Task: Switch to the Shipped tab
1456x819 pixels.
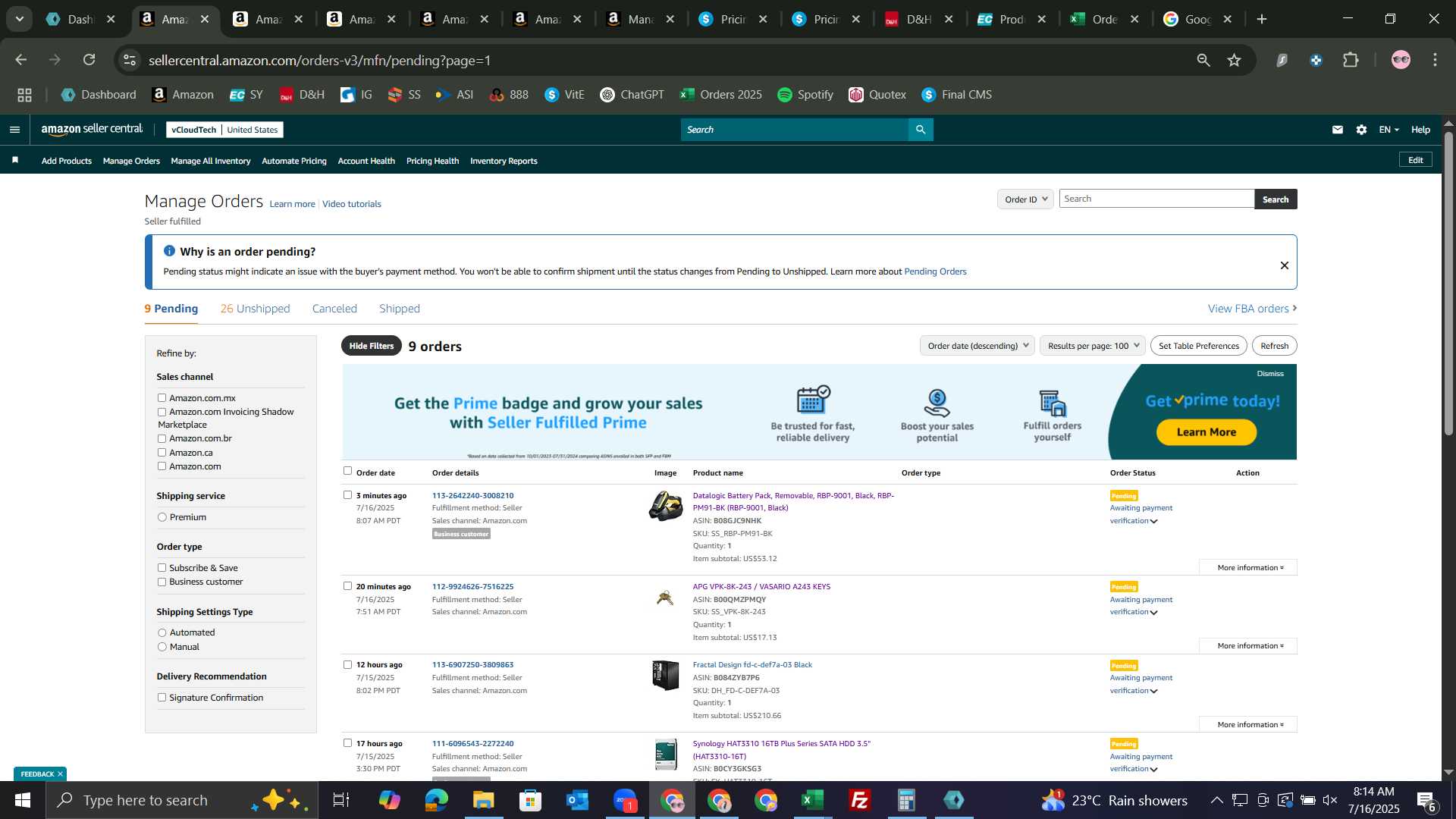Action: tap(400, 309)
